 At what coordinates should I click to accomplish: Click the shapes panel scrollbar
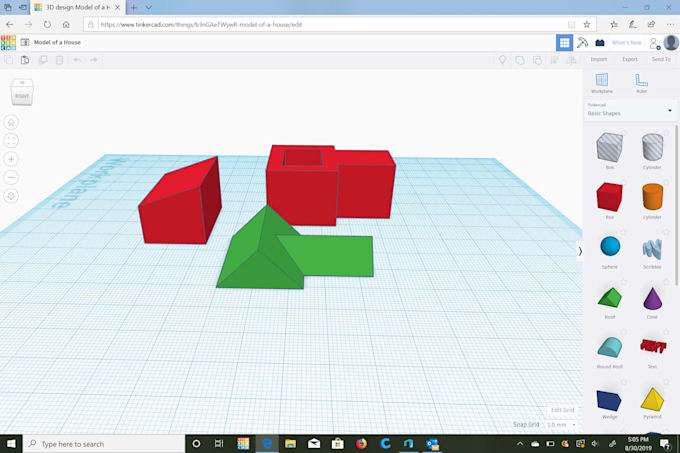coord(676,206)
